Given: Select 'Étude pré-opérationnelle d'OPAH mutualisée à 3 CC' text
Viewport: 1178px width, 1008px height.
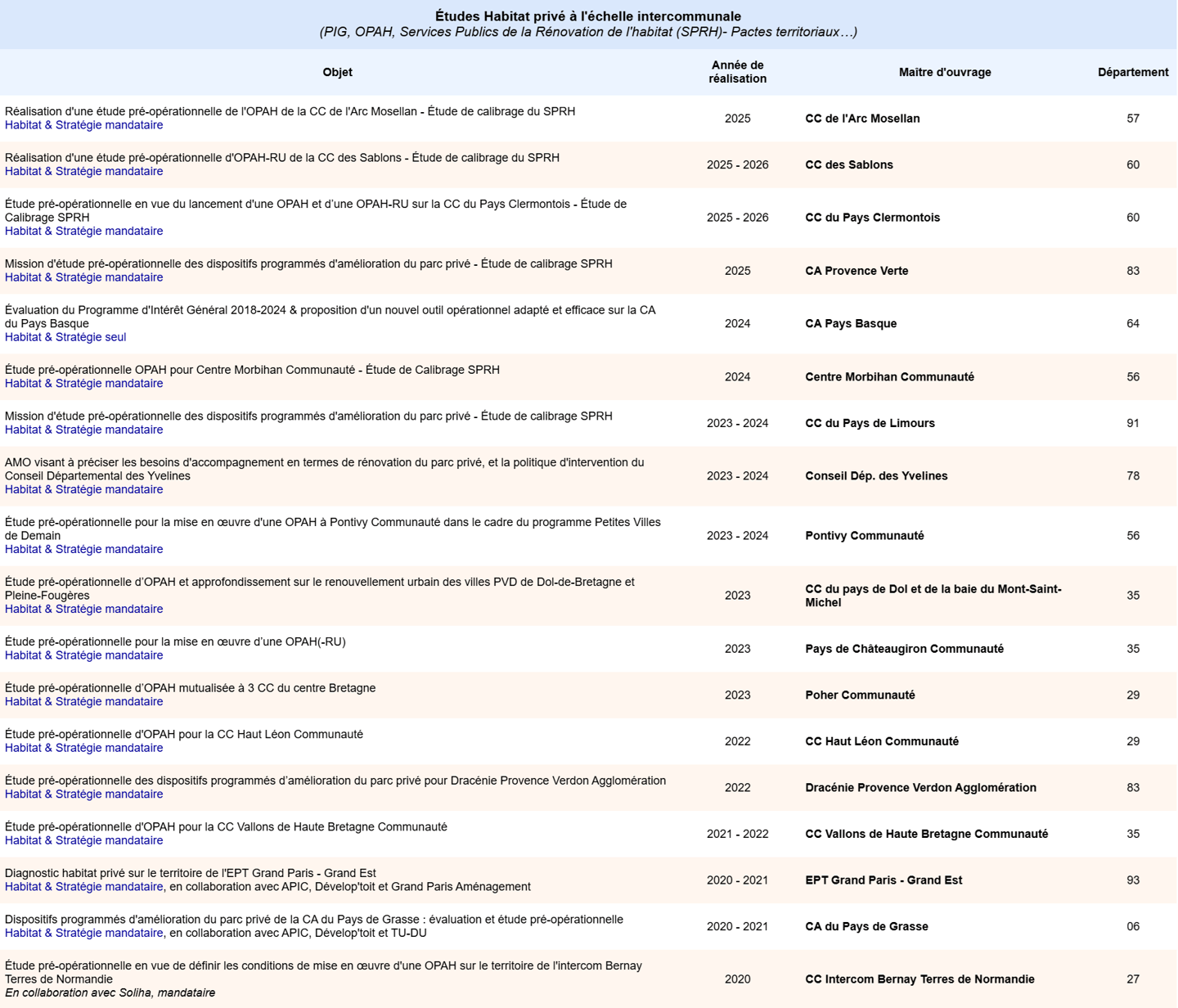Looking at the screenshot, I should coord(190,688).
